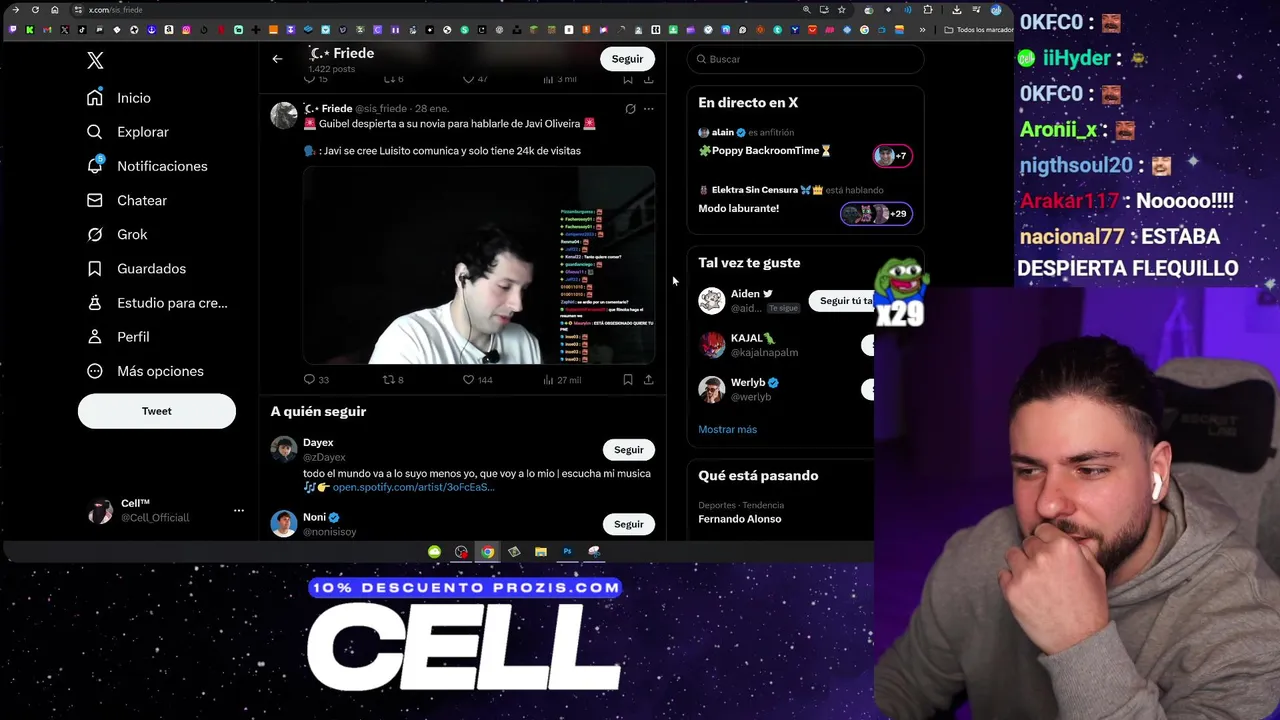Open Noni's profile name
Image resolution: width=1280 pixels, height=720 pixels.
(x=314, y=517)
